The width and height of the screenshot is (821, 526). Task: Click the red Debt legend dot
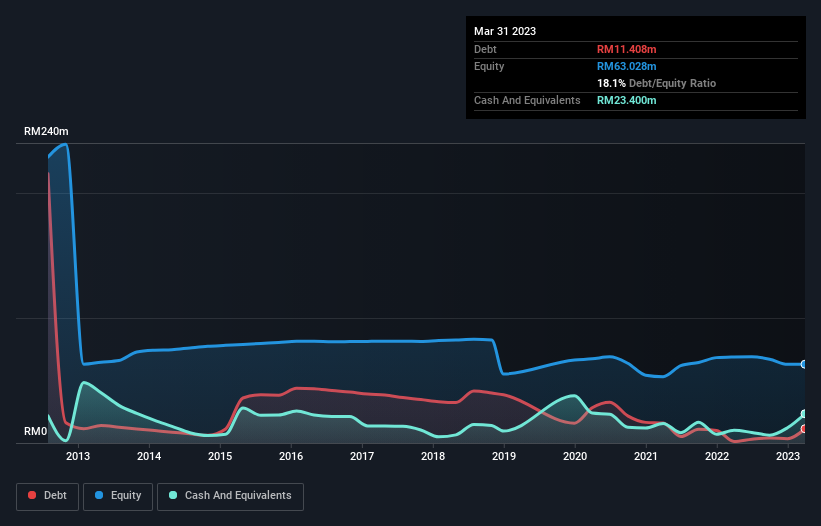32,495
